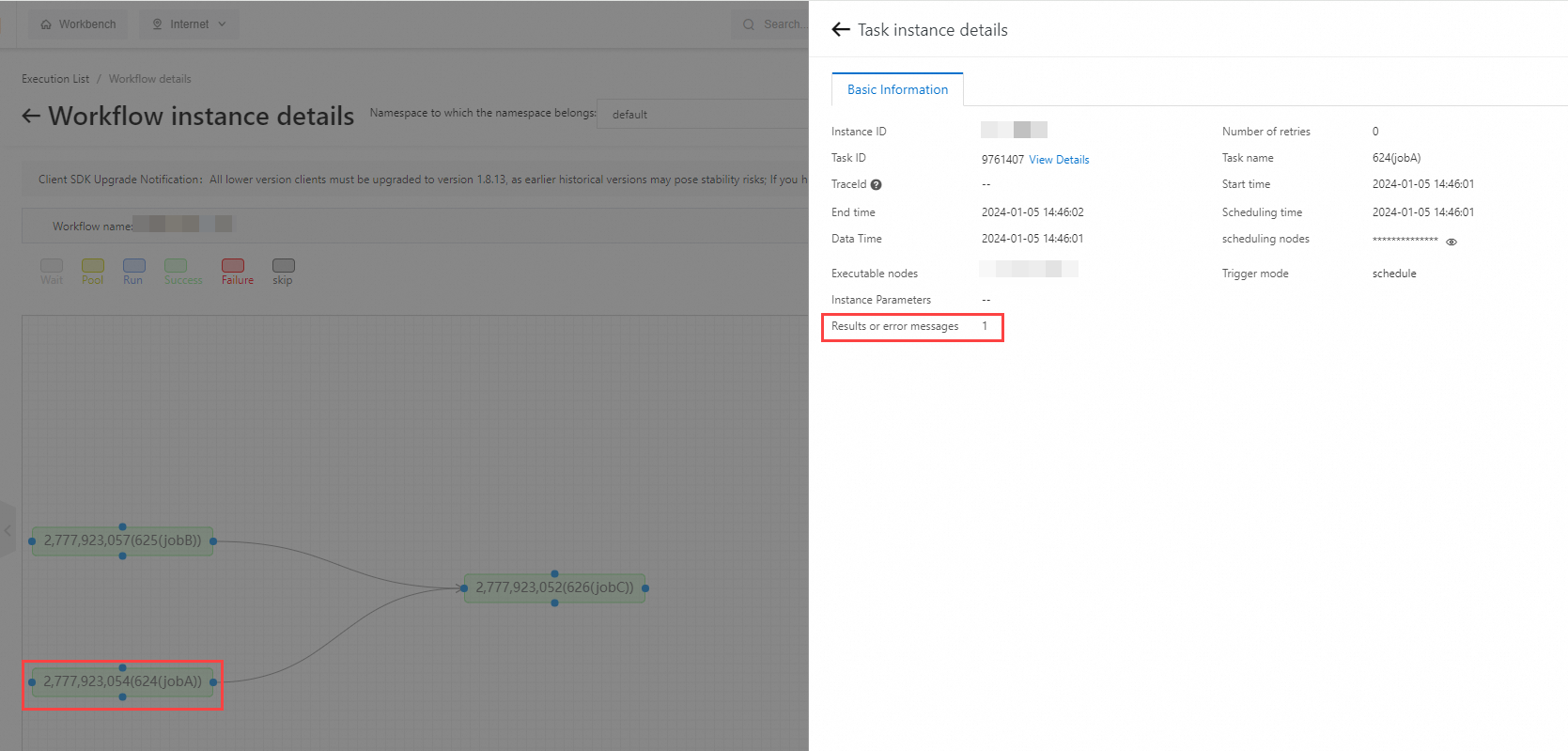Click the back arrow in Task instance details
Image resolution: width=1568 pixels, height=751 pixels.
(841, 30)
